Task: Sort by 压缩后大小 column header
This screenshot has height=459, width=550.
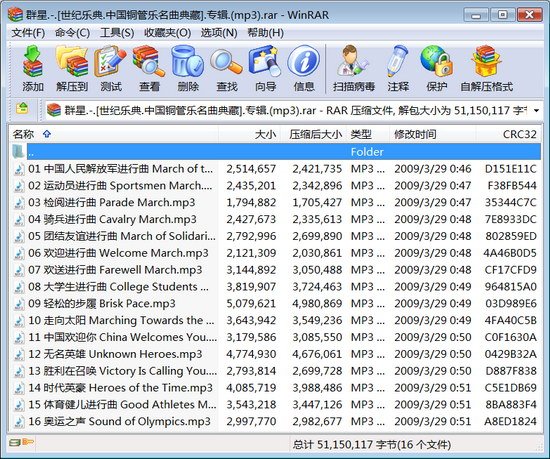Action: (315, 134)
